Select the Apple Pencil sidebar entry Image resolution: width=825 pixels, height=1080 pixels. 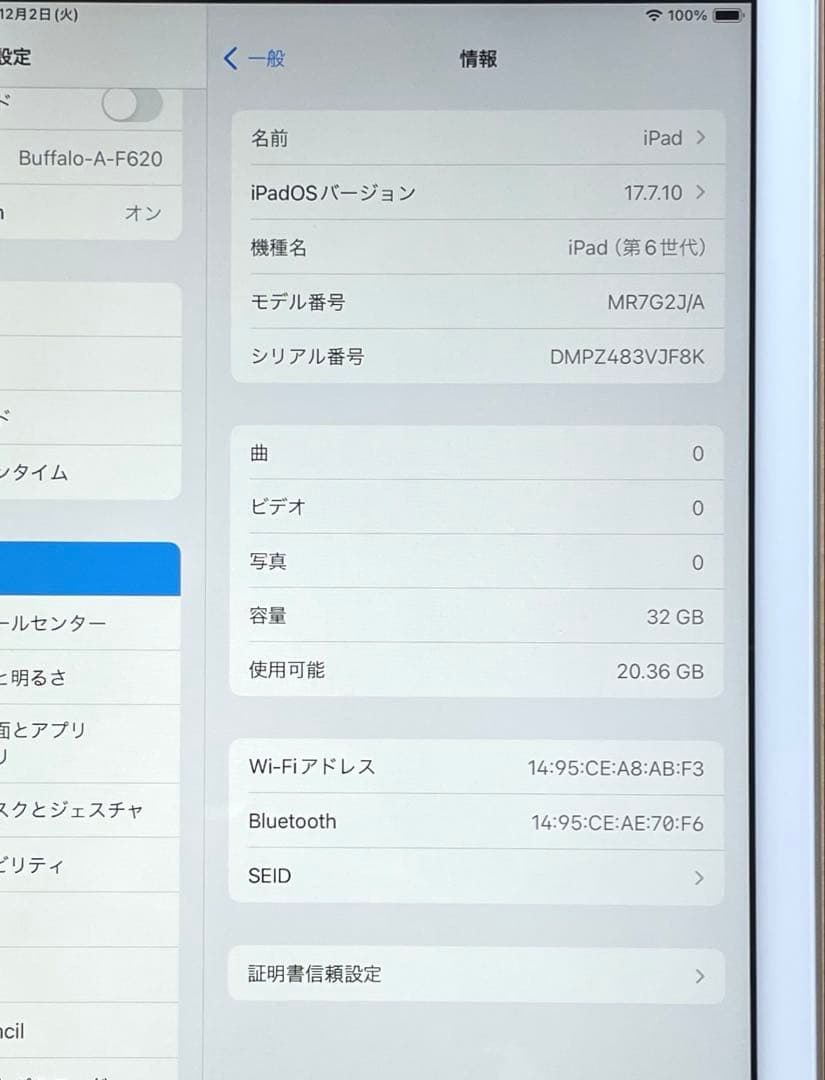[90, 1031]
